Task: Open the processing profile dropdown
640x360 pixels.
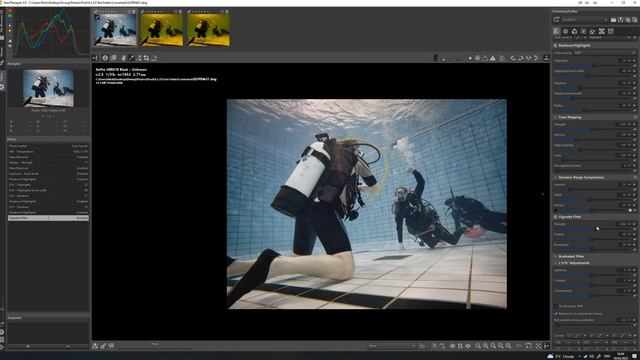Action: click(585, 20)
